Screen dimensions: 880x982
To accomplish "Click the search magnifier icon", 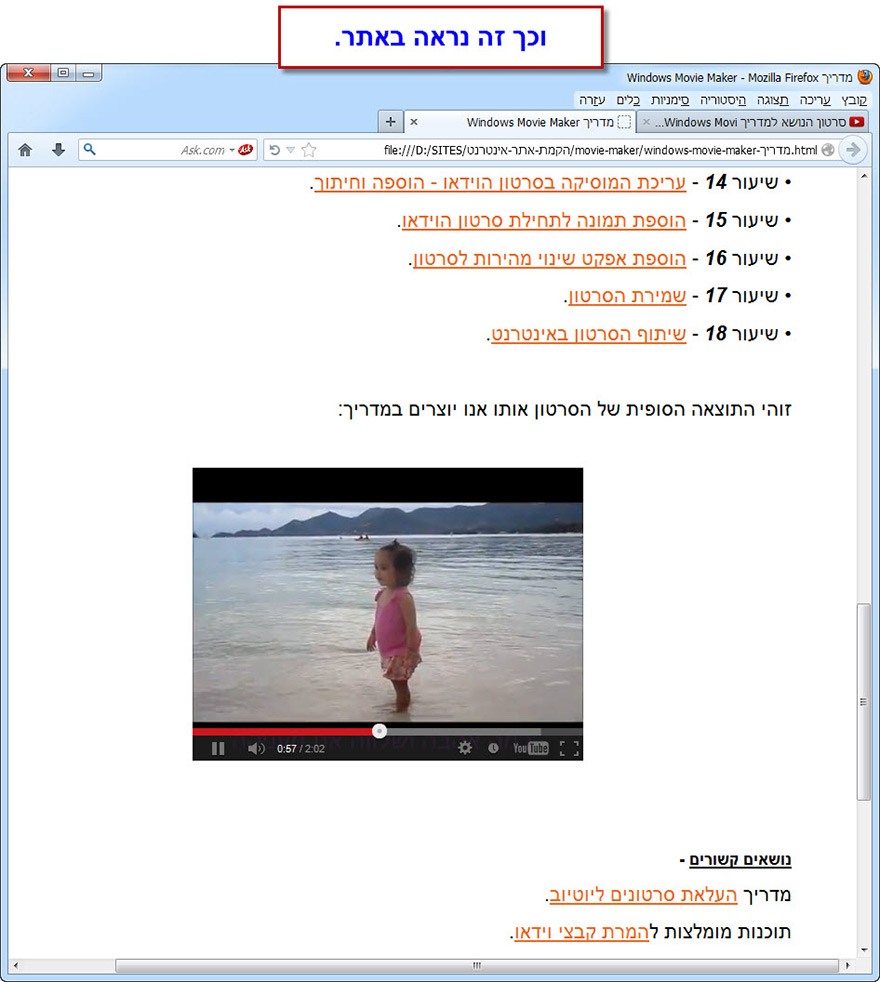I will click(x=90, y=150).
